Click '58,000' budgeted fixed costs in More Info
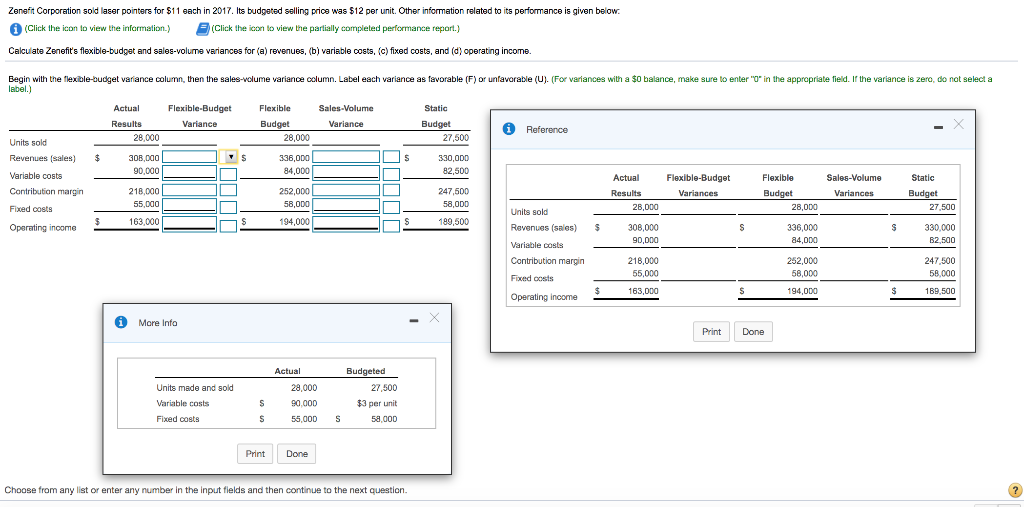The height and width of the screenshot is (507, 1024). (383, 419)
